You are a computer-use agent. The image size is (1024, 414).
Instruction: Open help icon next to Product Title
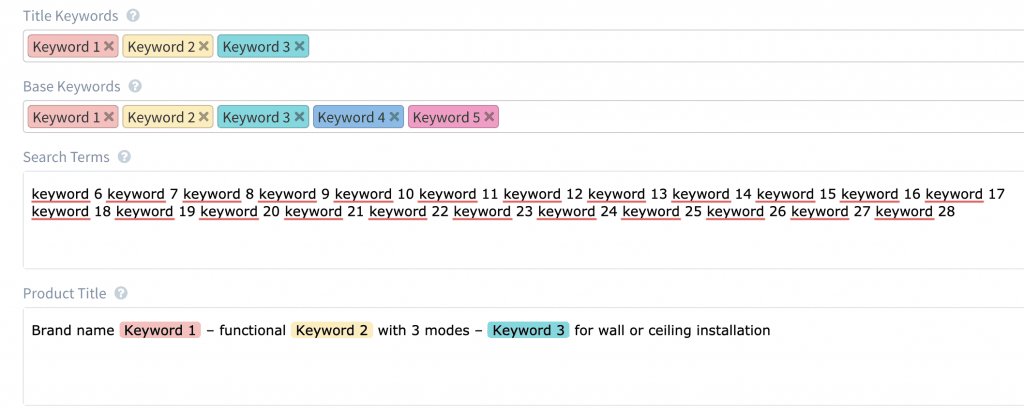coord(121,294)
